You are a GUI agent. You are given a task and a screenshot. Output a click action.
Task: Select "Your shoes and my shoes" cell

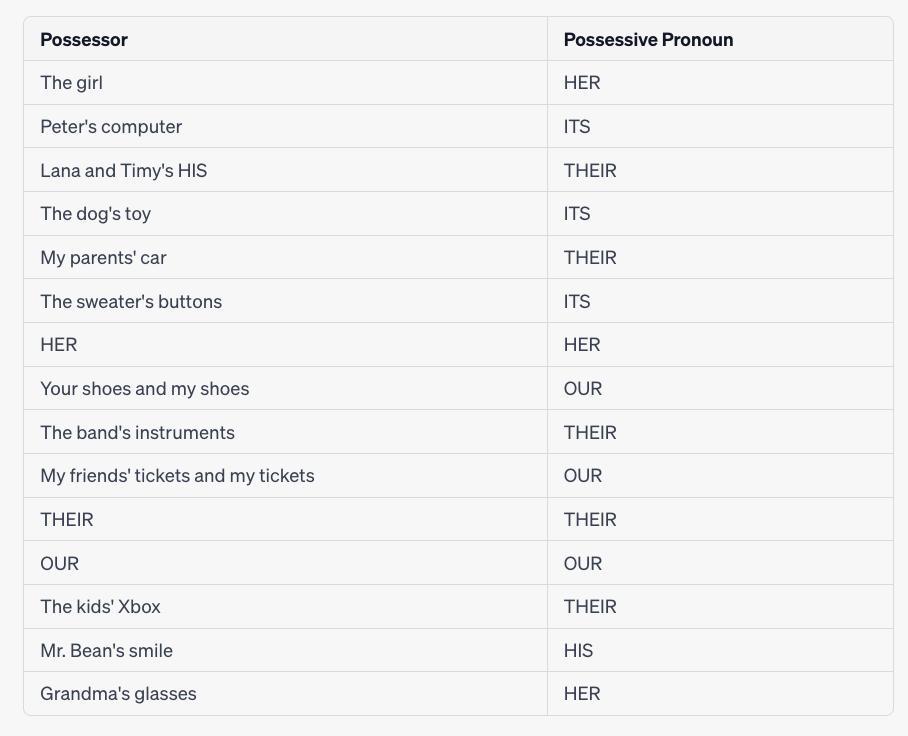tap(145, 389)
